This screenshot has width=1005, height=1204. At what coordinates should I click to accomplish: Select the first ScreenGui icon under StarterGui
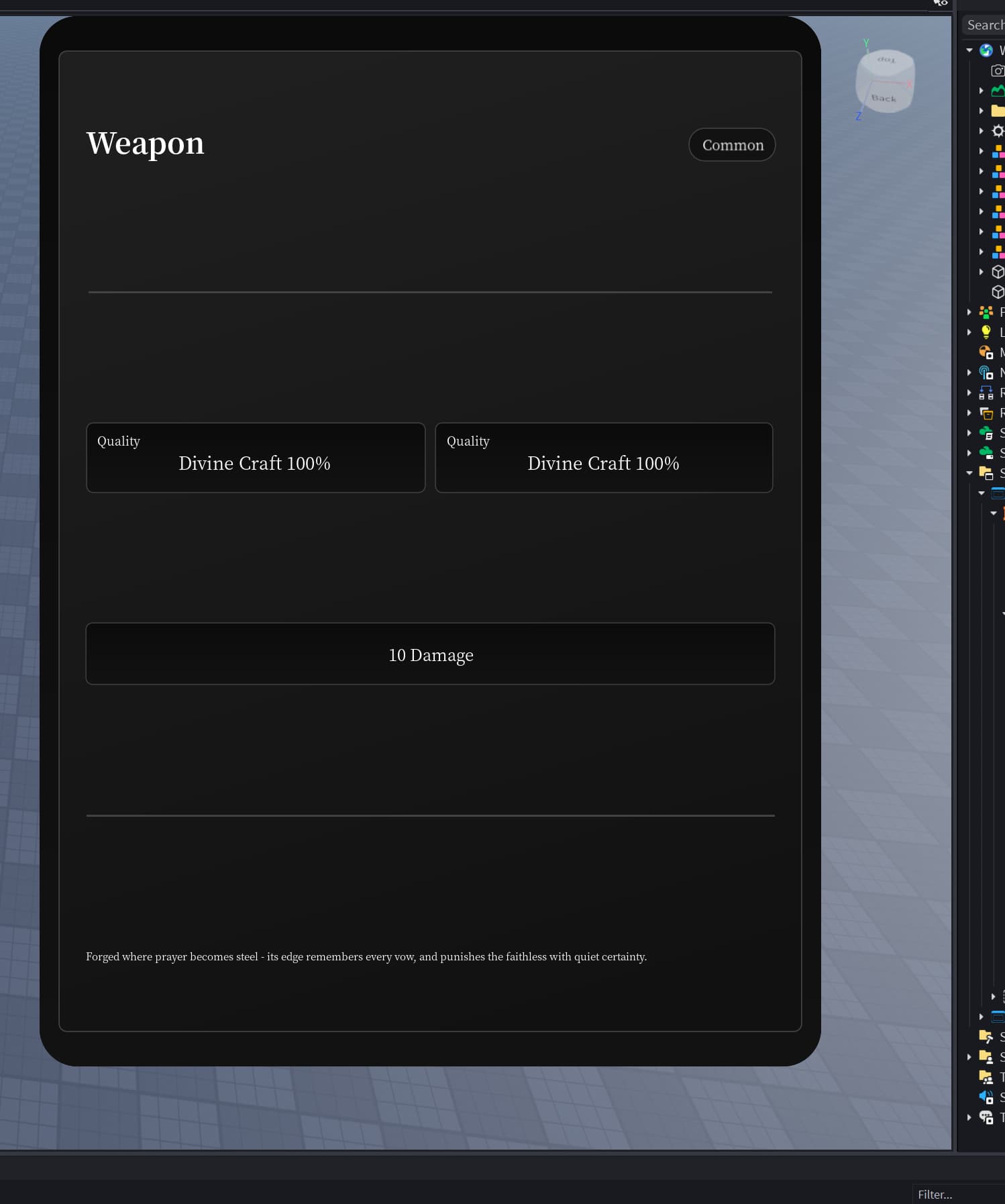click(x=998, y=493)
